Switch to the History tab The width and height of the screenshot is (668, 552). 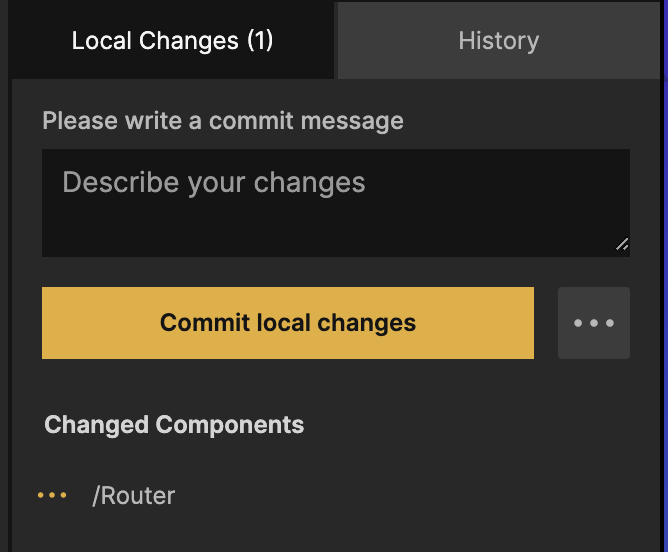tap(498, 41)
